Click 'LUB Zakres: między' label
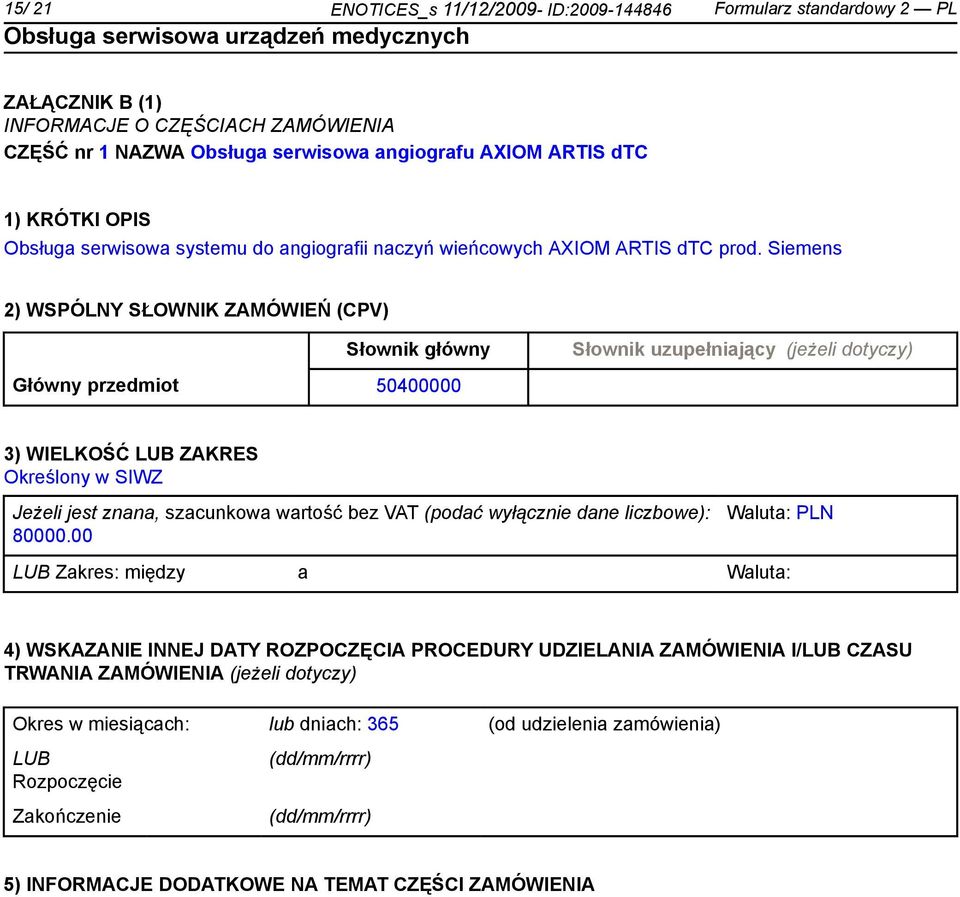Viewport: 960px width, 897px height. pyautogui.click(x=99, y=572)
